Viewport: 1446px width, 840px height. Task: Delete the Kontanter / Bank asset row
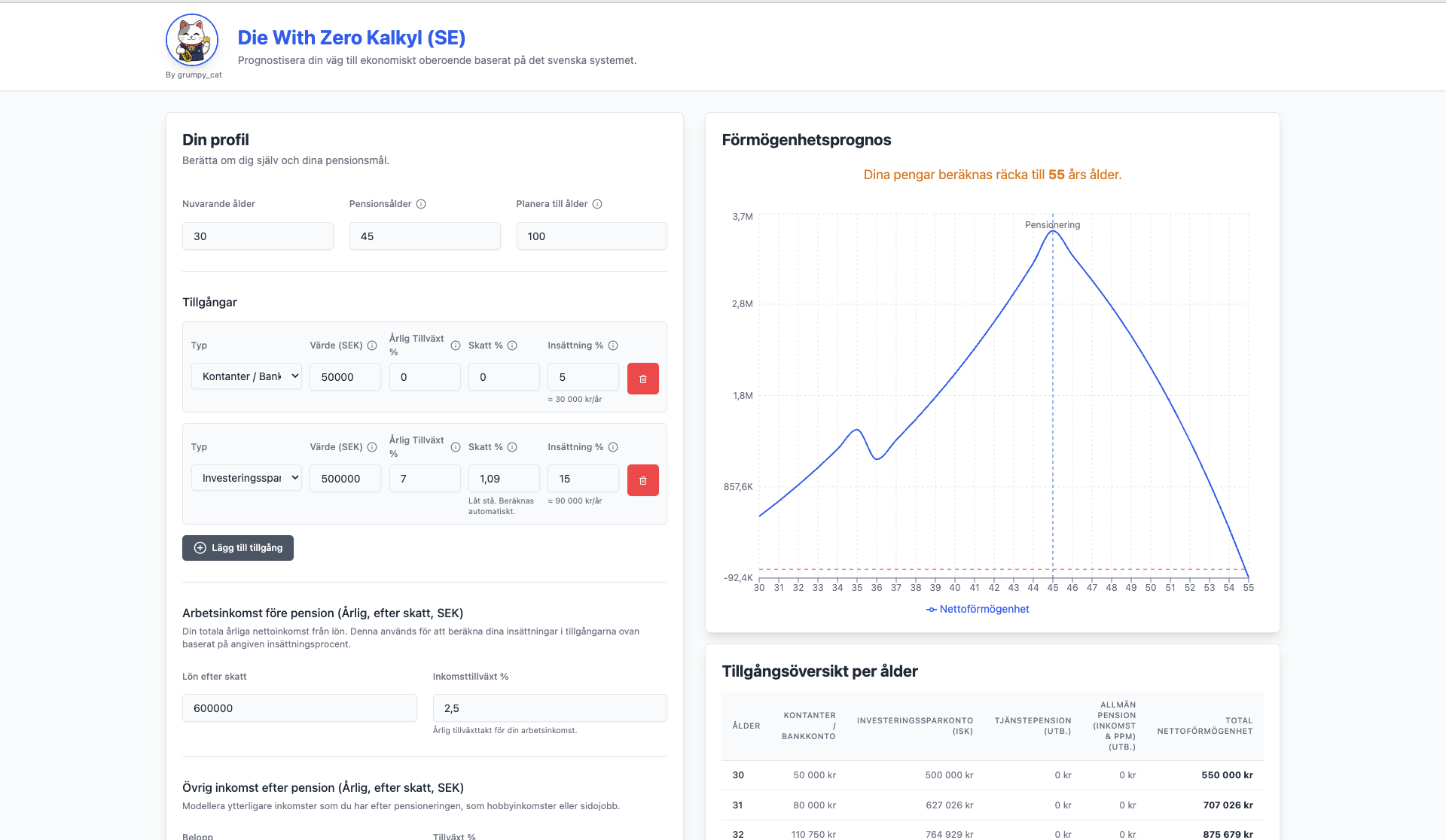[x=643, y=378]
